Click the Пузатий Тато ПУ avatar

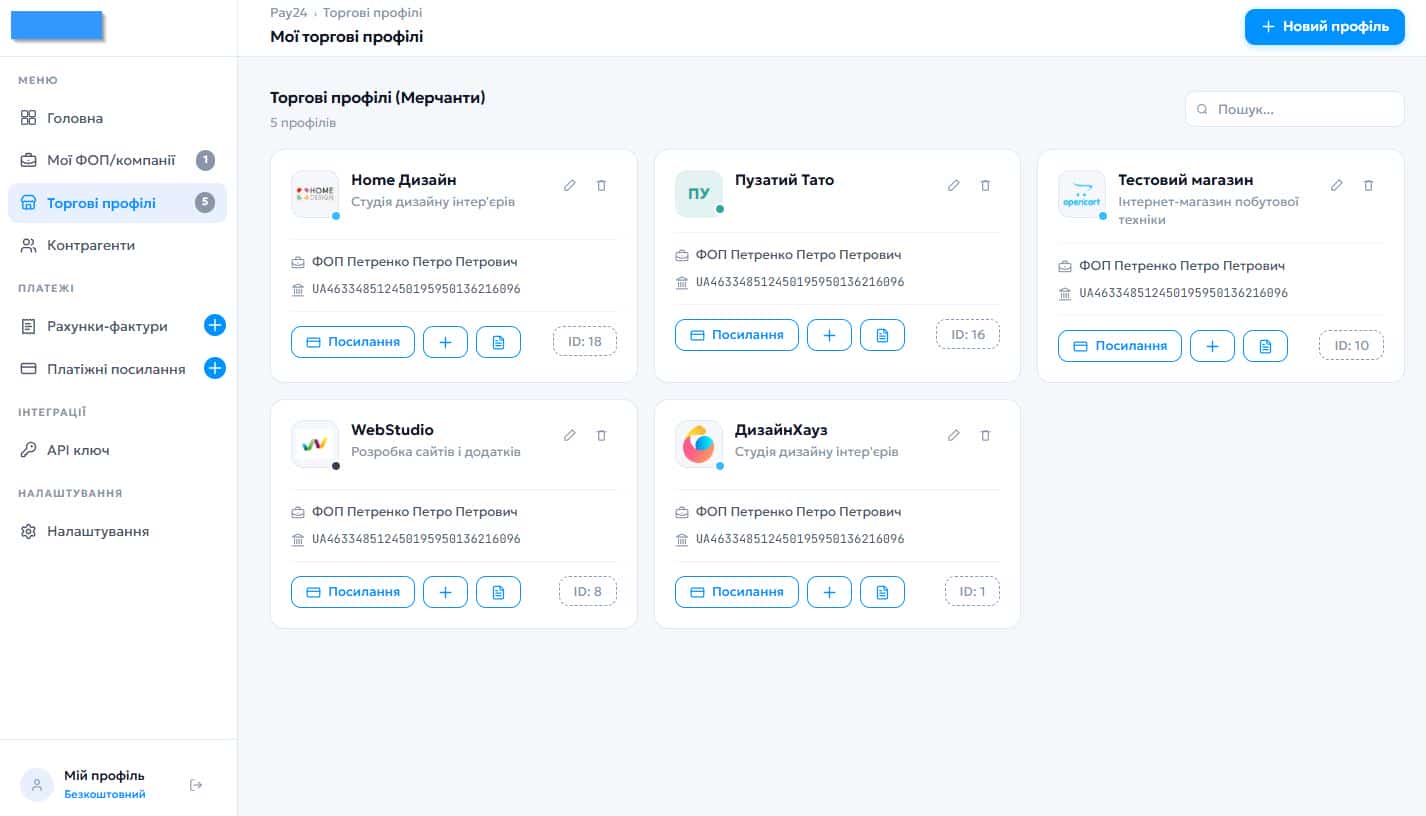point(699,194)
